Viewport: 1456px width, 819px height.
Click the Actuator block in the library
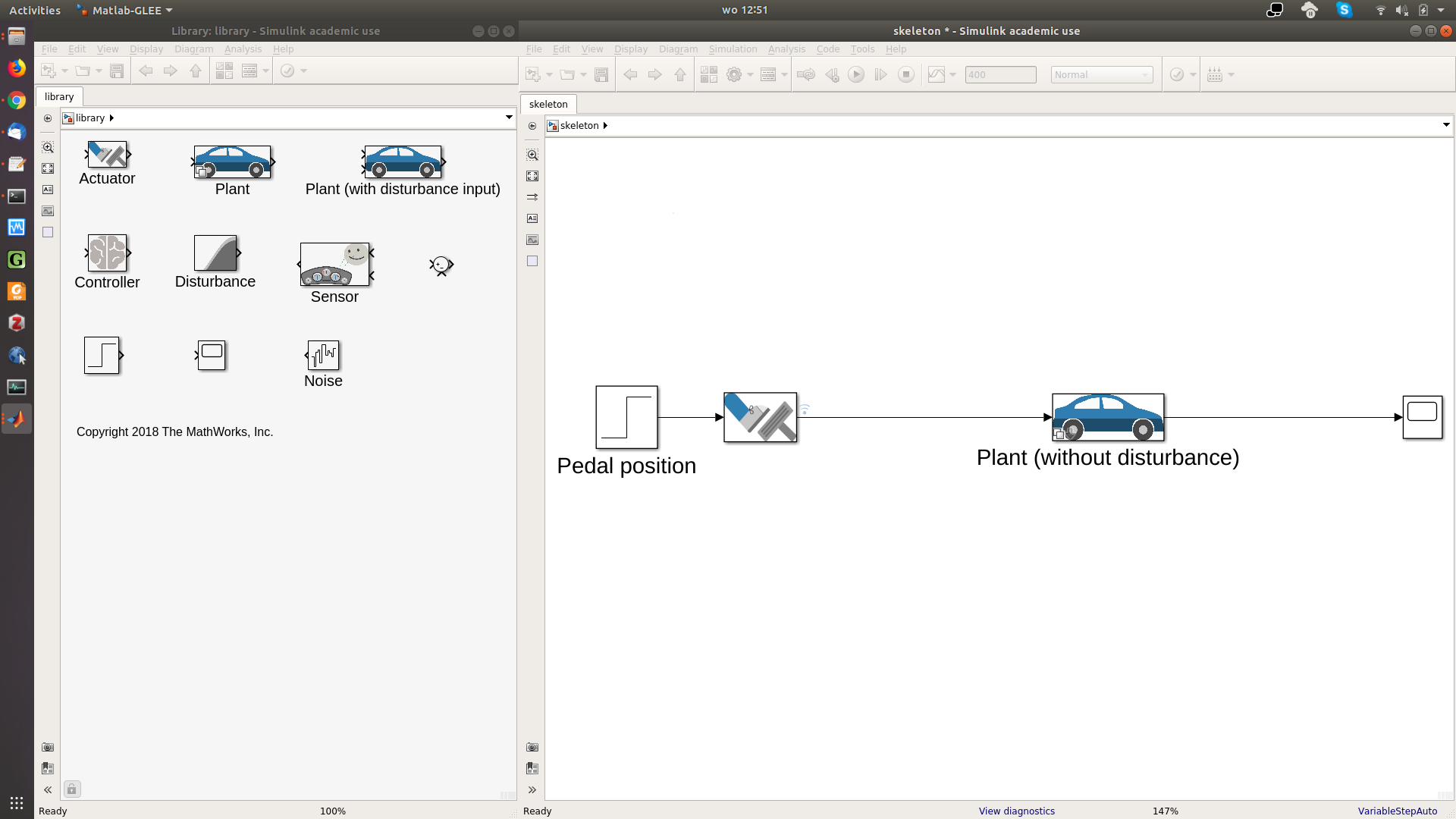(107, 155)
